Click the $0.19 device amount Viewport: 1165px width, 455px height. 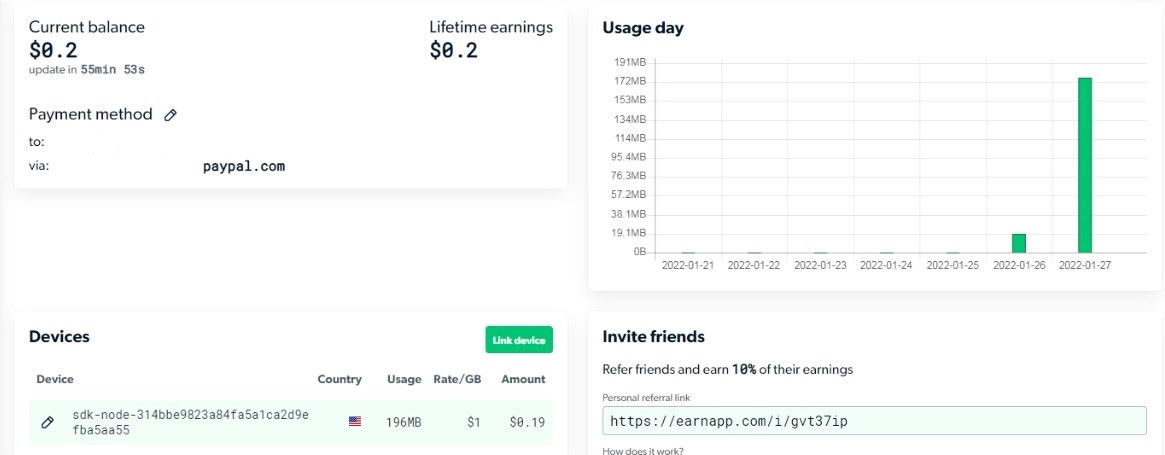click(x=528, y=422)
